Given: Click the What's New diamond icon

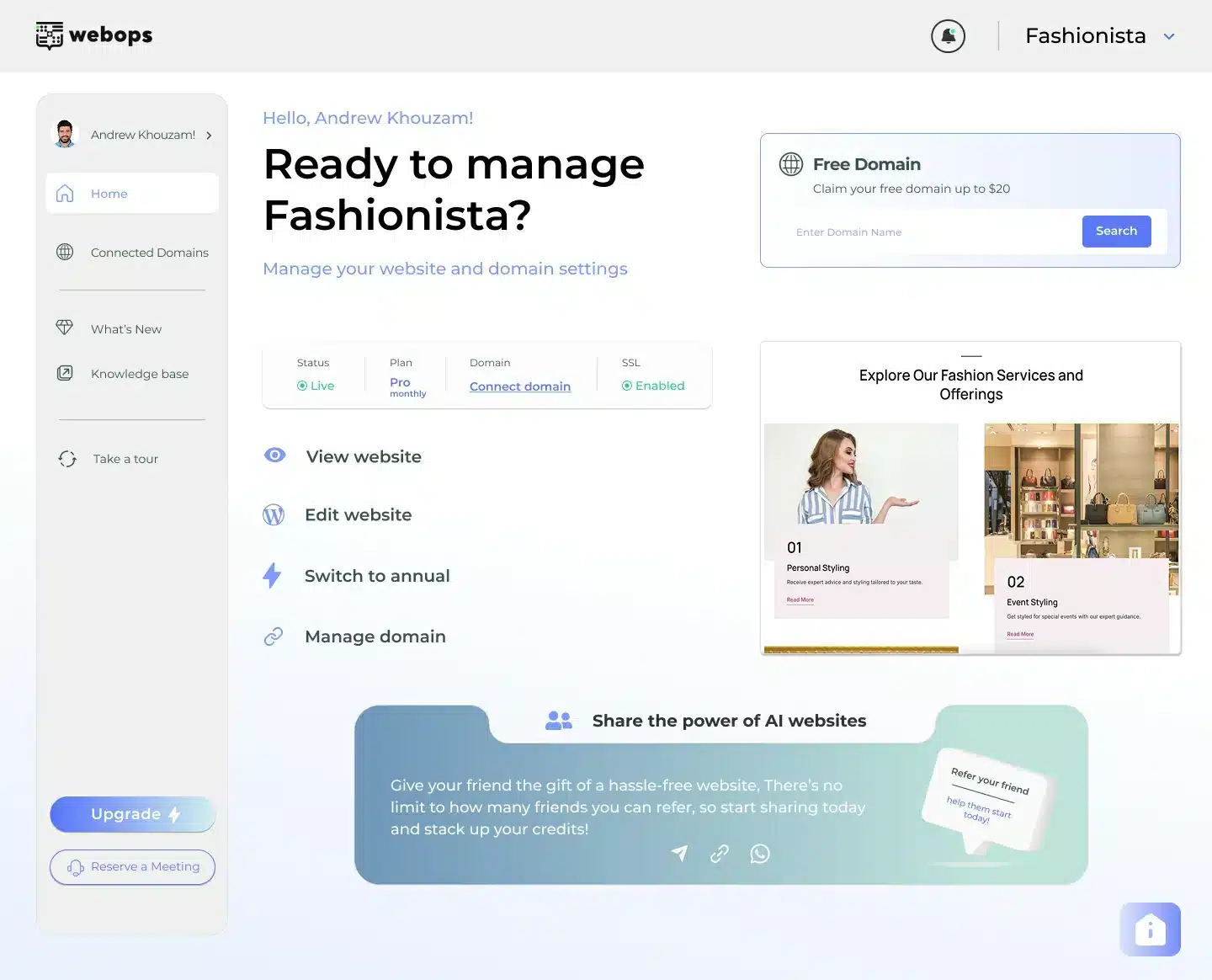Looking at the screenshot, I should [x=65, y=328].
